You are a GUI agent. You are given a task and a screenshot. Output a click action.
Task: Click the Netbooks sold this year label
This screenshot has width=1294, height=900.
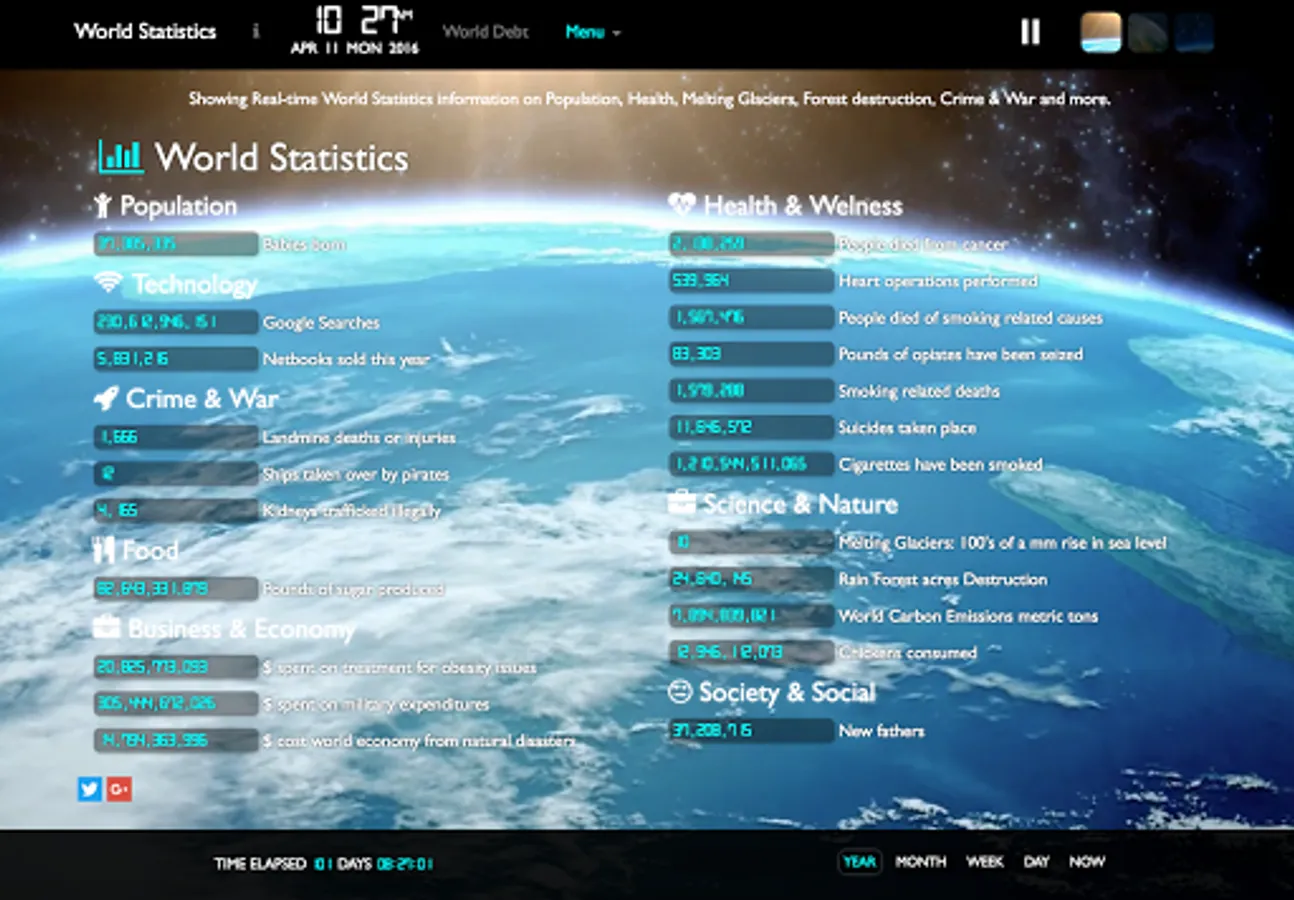point(346,359)
